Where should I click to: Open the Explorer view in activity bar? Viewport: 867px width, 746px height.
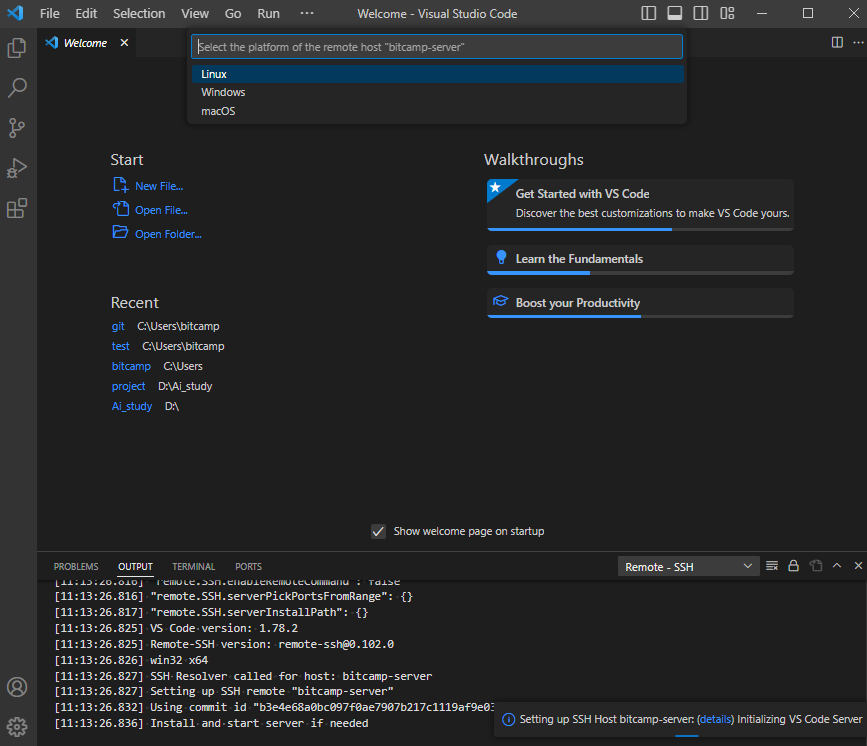pyautogui.click(x=17, y=48)
